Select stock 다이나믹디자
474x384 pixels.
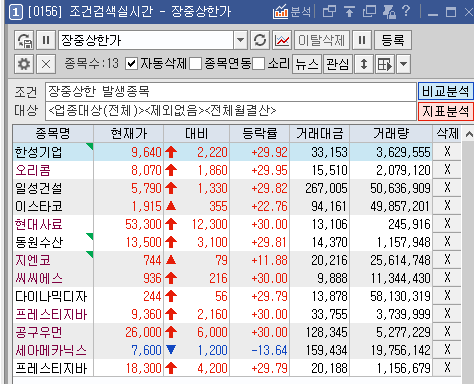(x=51, y=296)
